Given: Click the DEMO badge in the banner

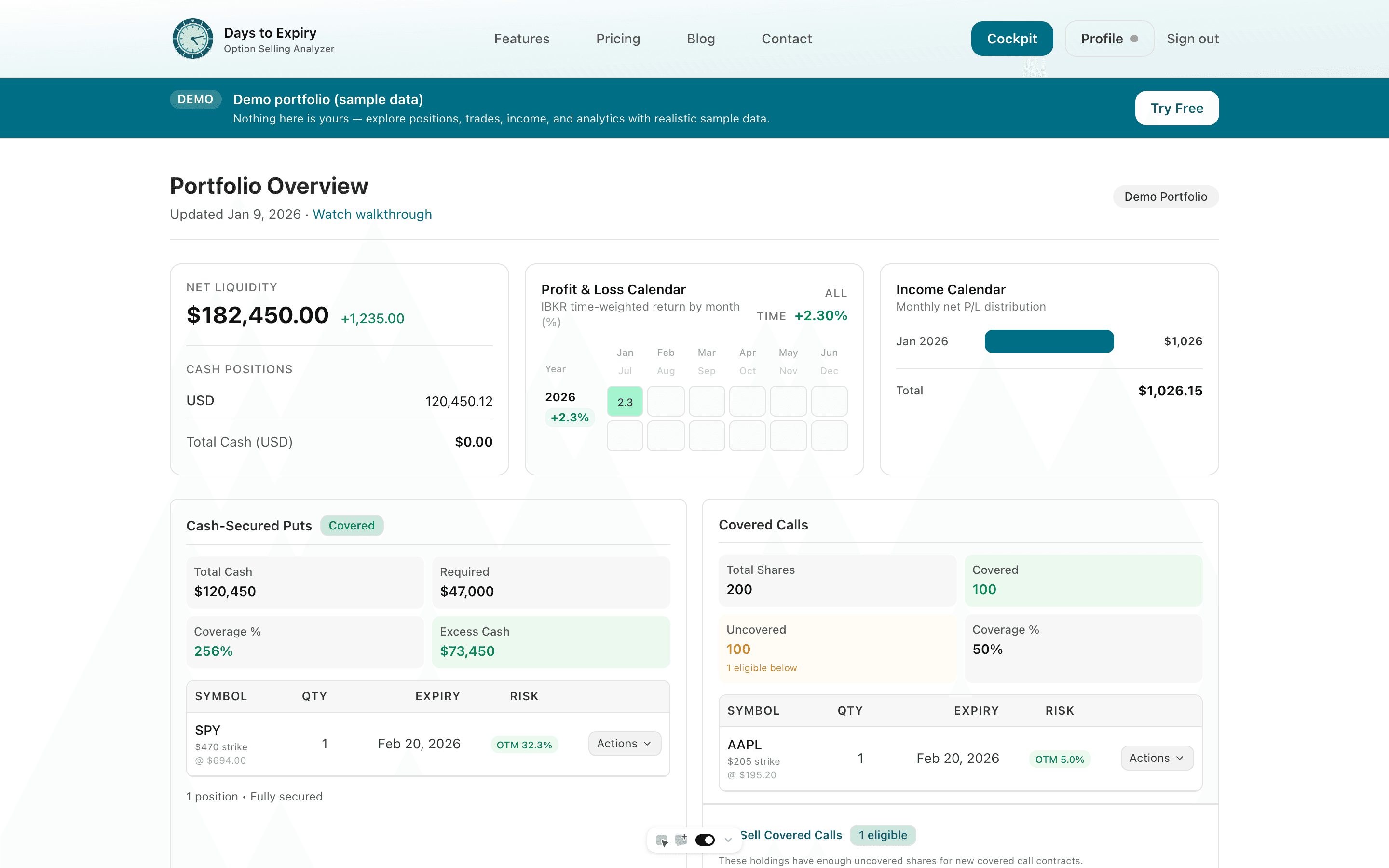Looking at the screenshot, I should pyautogui.click(x=195, y=99).
